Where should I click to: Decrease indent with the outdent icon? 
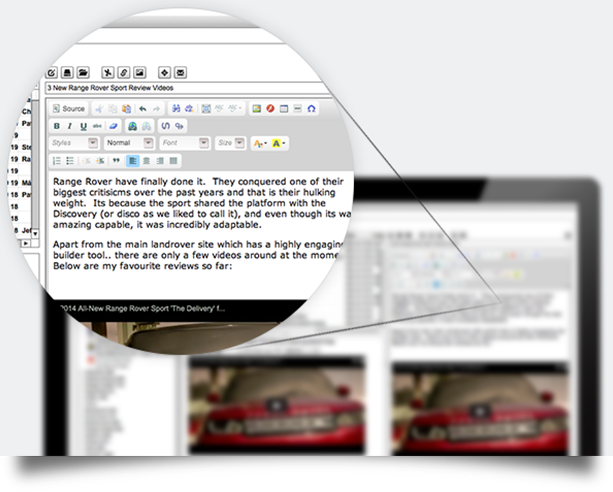click(x=86, y=161)
